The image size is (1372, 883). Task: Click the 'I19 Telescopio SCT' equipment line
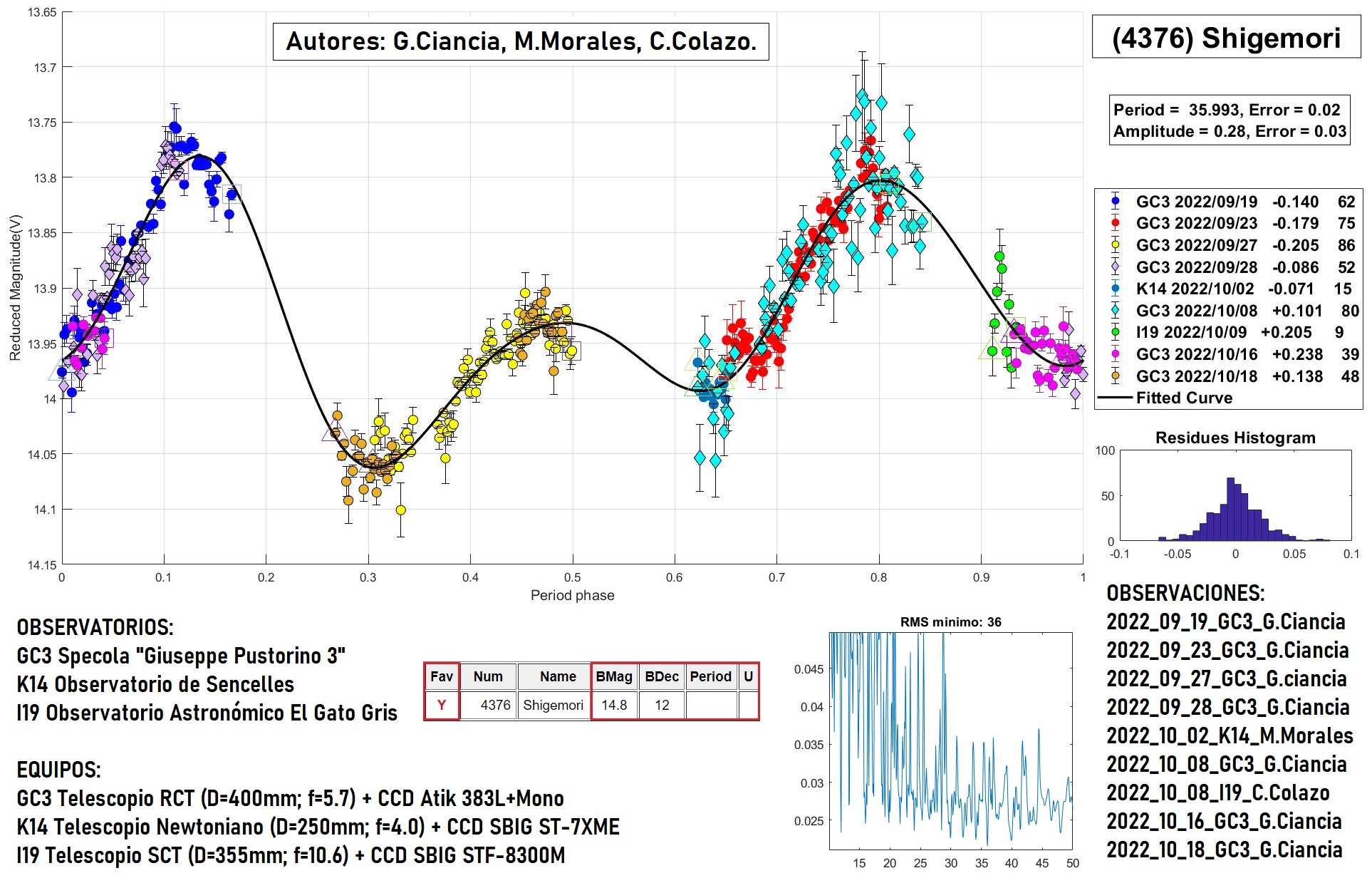pyautogui.click(x=291, y=855)
